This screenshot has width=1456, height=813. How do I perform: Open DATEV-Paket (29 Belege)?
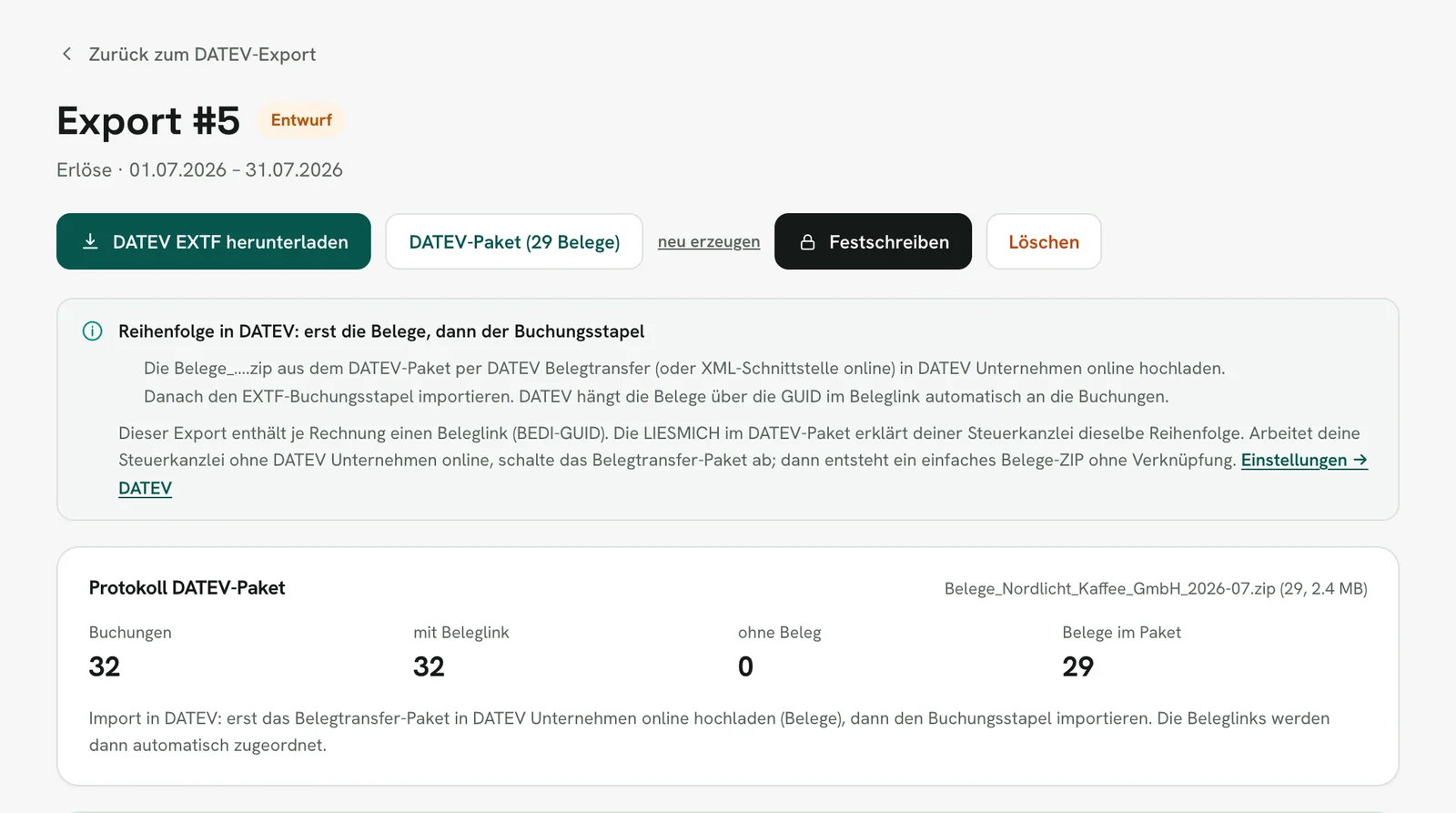pos(514,241)
